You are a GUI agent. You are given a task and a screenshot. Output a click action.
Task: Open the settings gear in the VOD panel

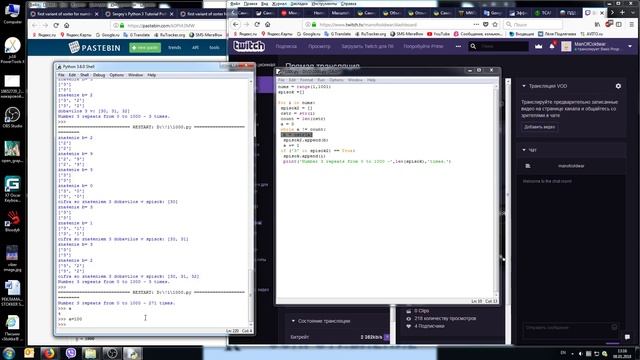(618, 86)
